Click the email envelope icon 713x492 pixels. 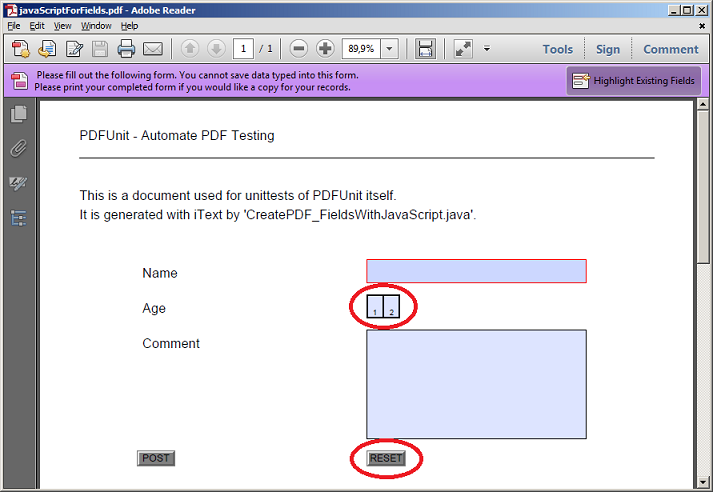coord(153,49)
